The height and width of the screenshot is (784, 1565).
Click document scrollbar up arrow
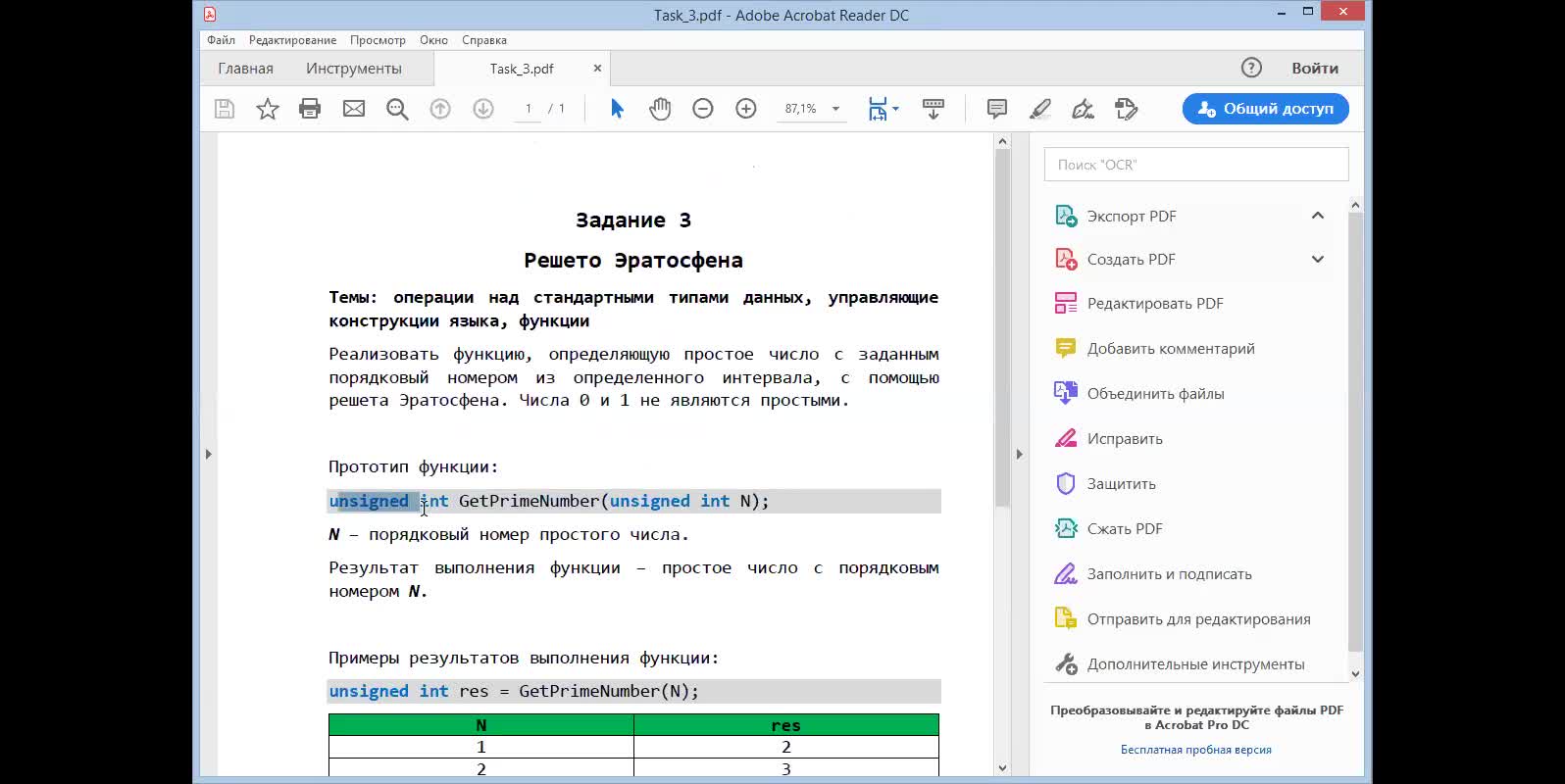pyautogui.click(x=1002, y=141)
